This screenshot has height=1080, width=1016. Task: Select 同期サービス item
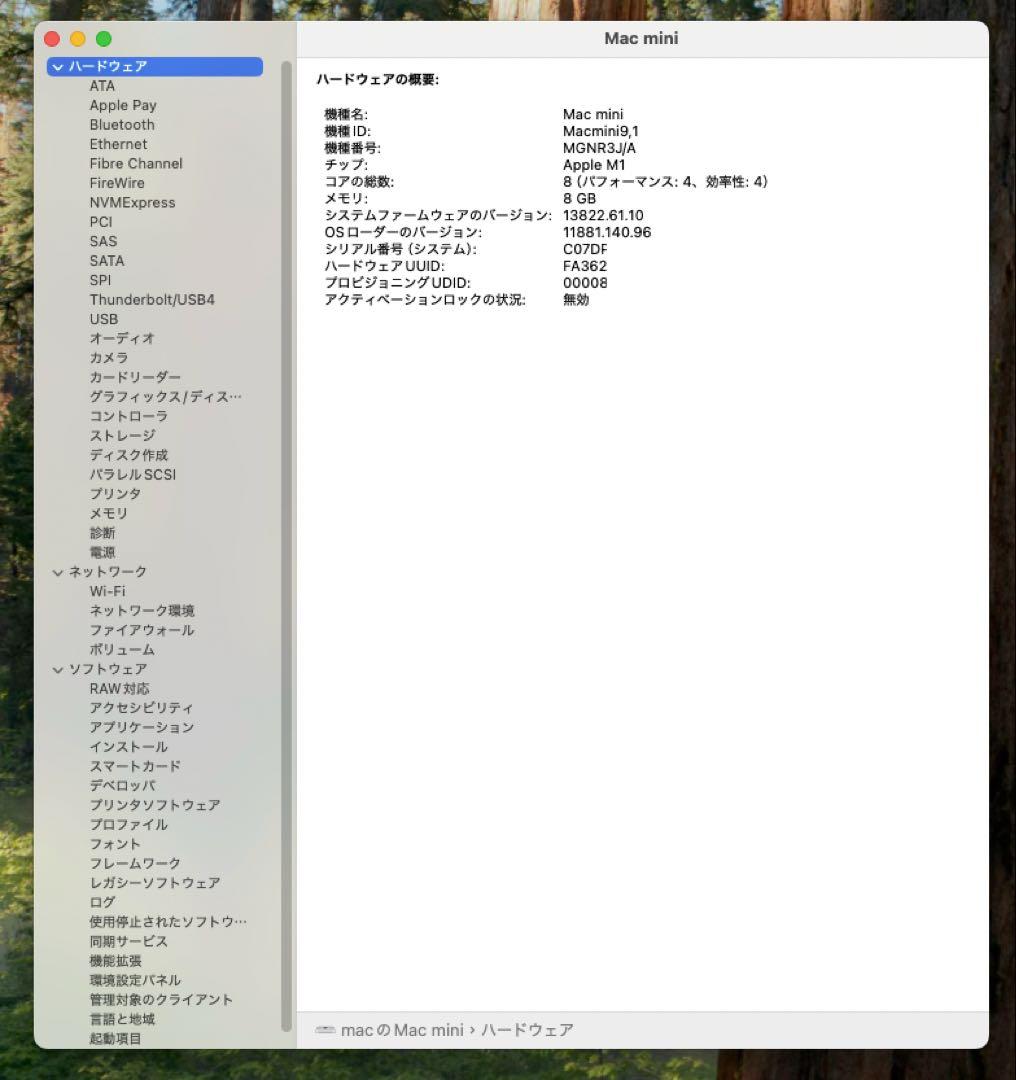click(129, 941)
